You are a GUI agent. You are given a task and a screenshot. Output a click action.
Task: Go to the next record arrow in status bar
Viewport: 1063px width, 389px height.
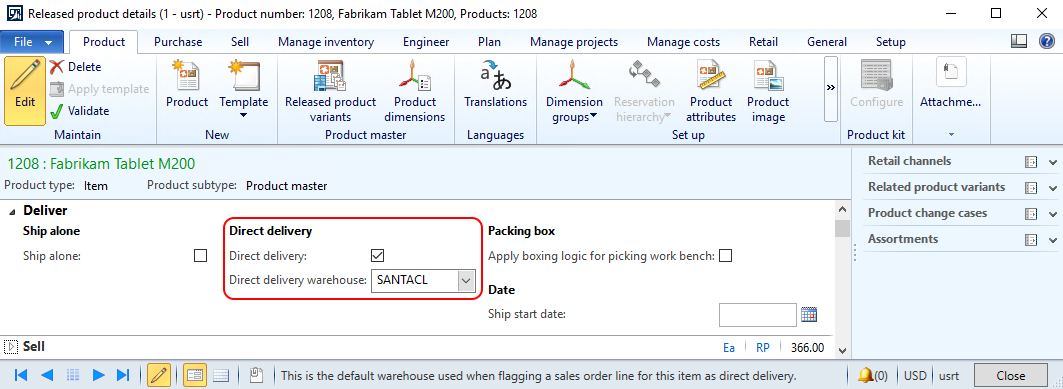click(98, 375)
